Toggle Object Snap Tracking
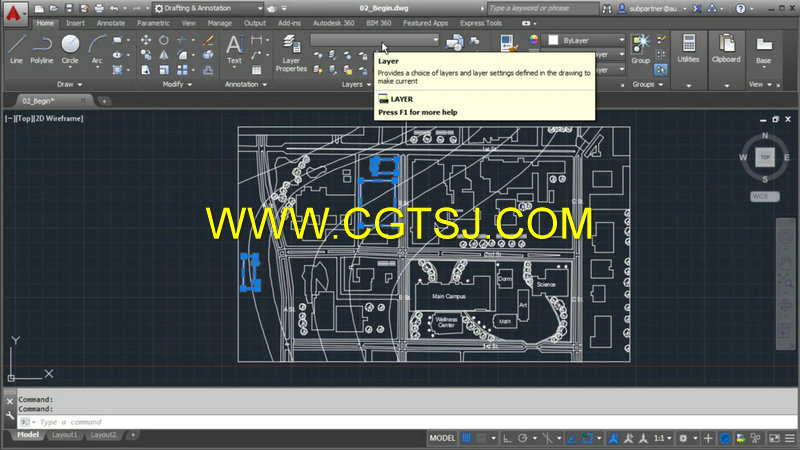Image resolution: width=800 pixels, height=450 pixels. (x=572, y=438)
